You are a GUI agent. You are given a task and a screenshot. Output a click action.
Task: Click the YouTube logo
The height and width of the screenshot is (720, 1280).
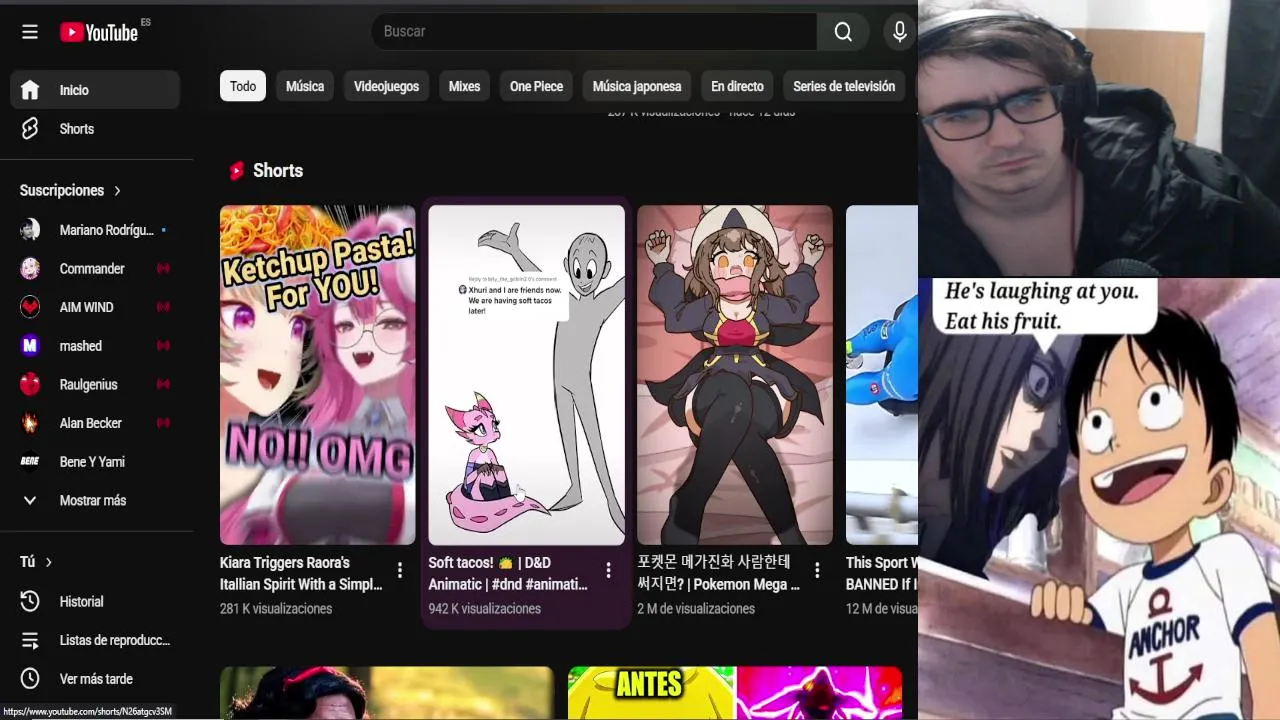pyautogui.click(x=99, y=32)
